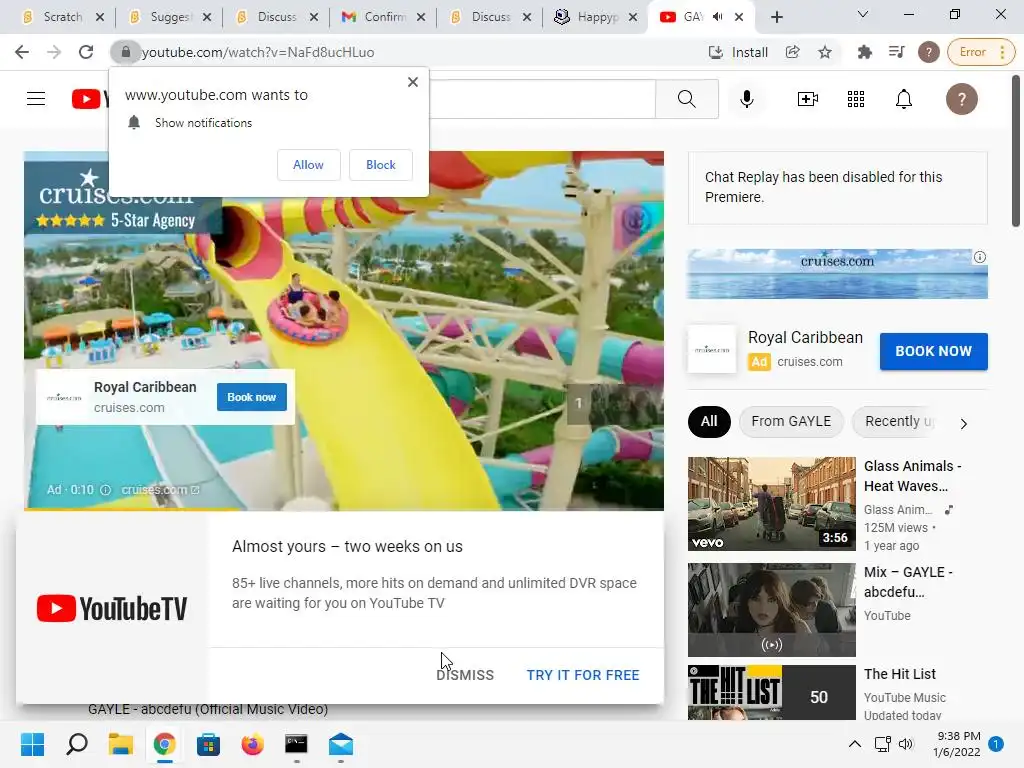Open Firefox from the taskbar
This screenshot has width=1024, height=768.
(x=253, y=744)
